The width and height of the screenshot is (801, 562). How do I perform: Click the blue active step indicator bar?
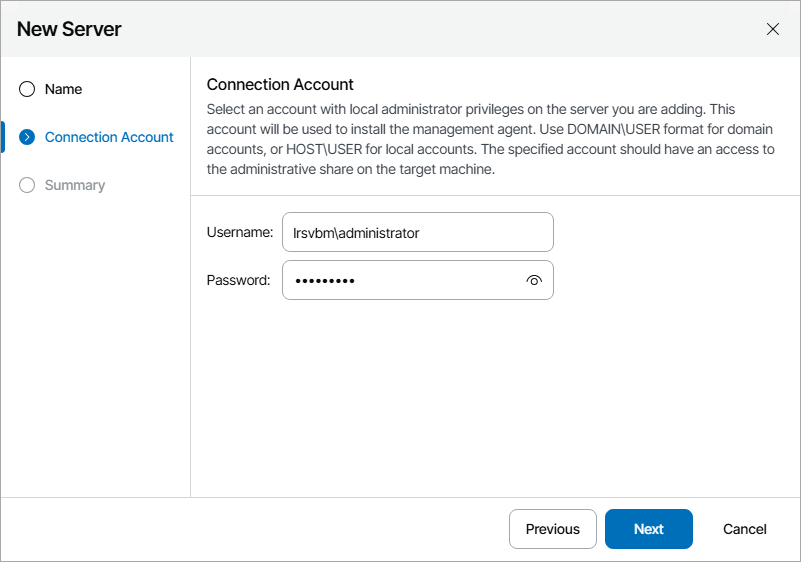click(x=3, y=137)
